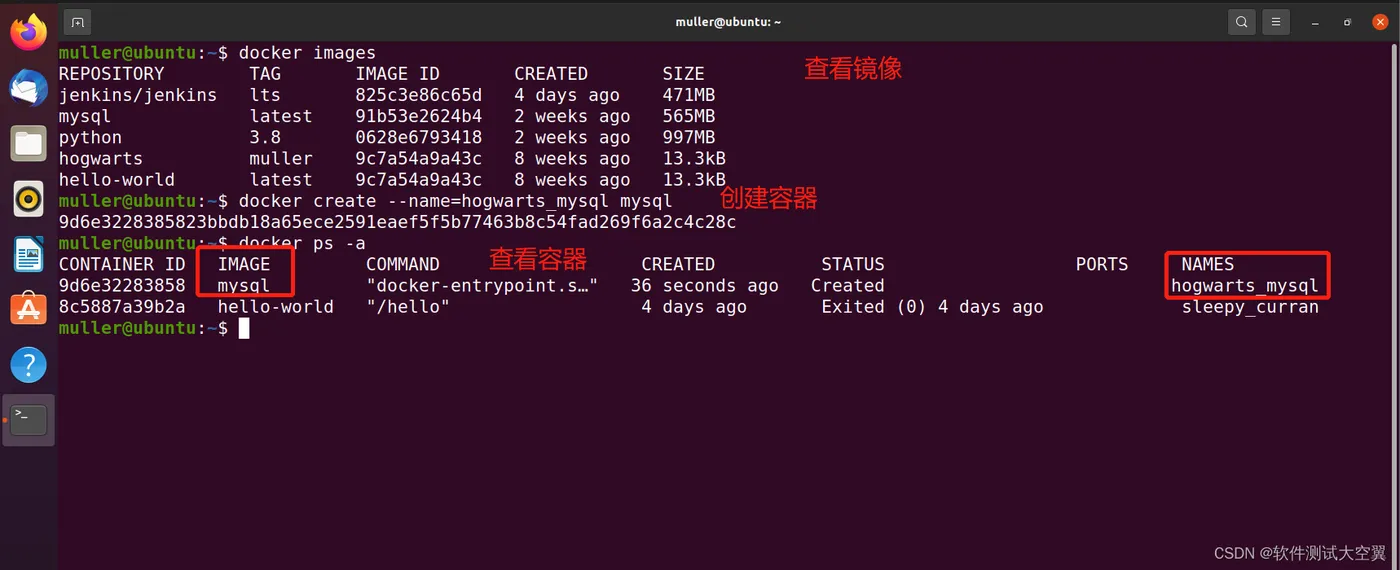Click the sleepy_curran container name
1400x570 pixels.
coord(1250,307)
